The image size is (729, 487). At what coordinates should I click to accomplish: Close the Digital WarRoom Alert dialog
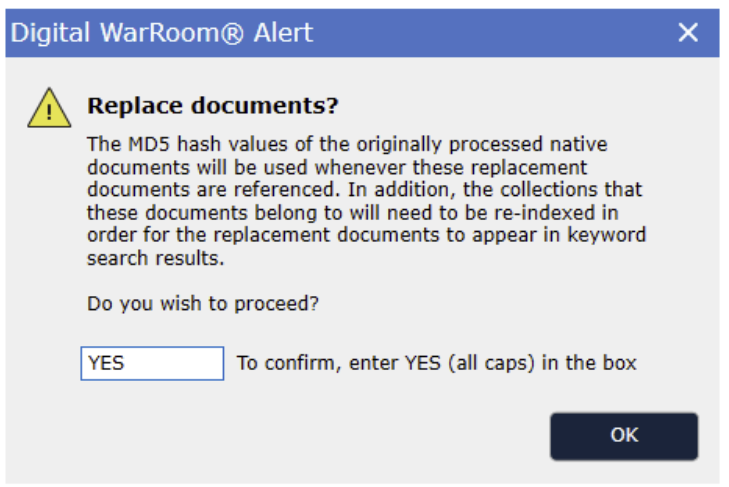tap(688, 33)
